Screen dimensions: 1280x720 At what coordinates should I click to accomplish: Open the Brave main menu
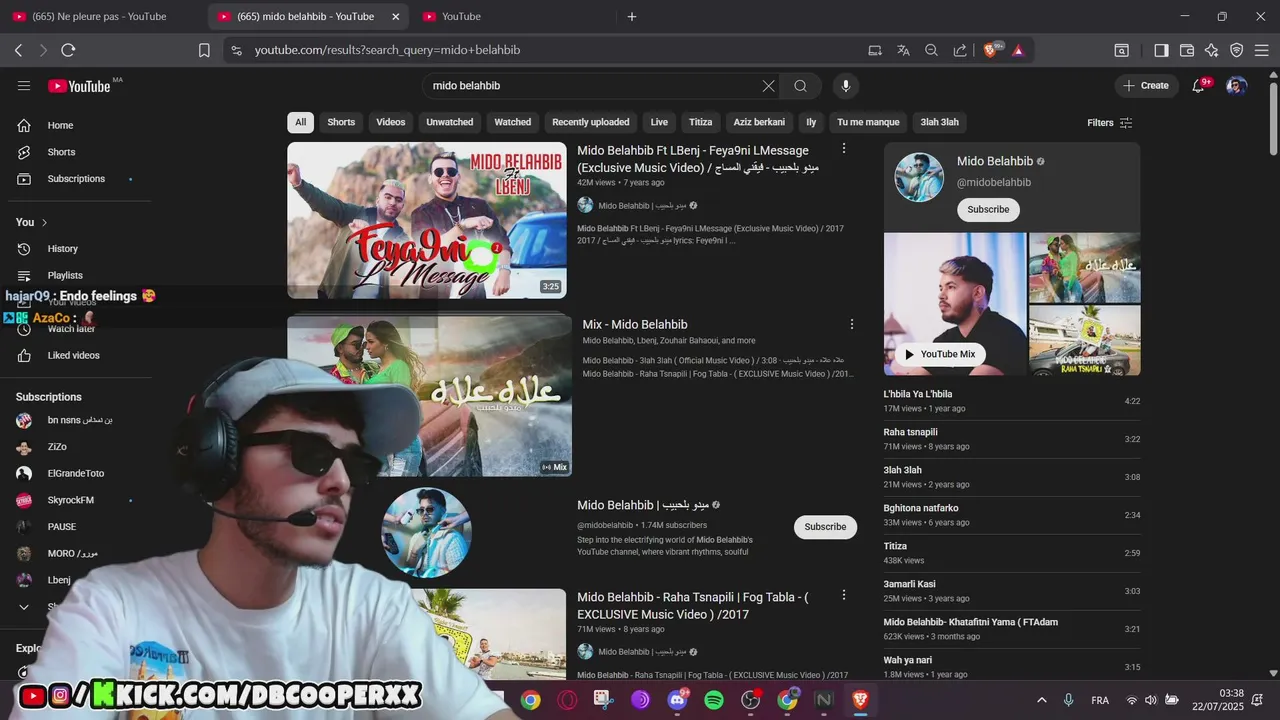[x=1262, y=50]
